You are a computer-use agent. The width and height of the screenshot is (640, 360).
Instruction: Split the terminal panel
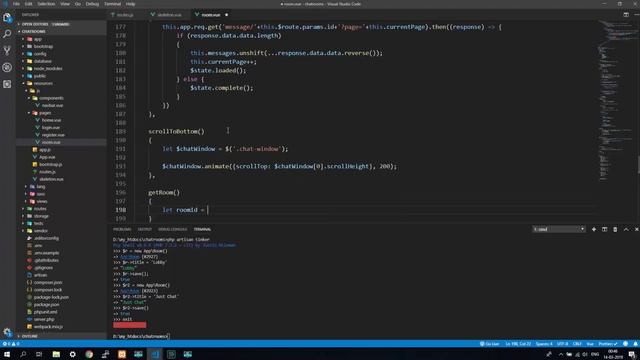(604, 229)
